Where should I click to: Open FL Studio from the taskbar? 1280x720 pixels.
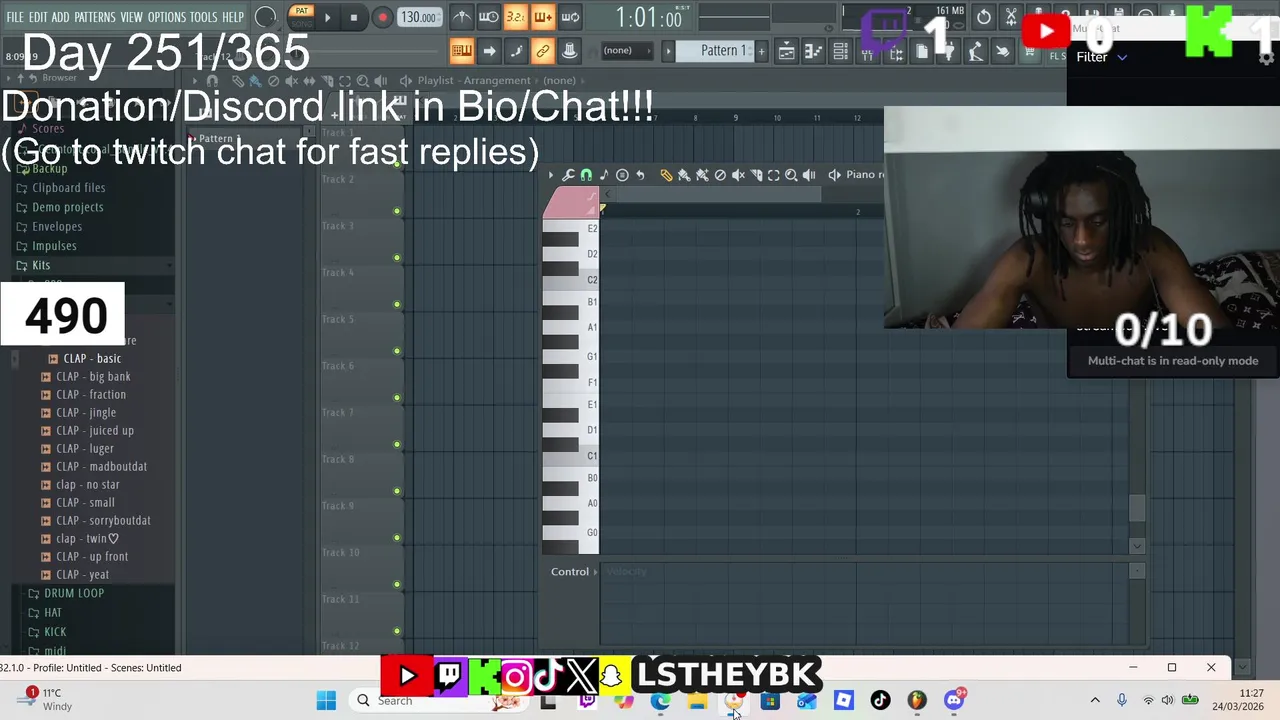917,701
